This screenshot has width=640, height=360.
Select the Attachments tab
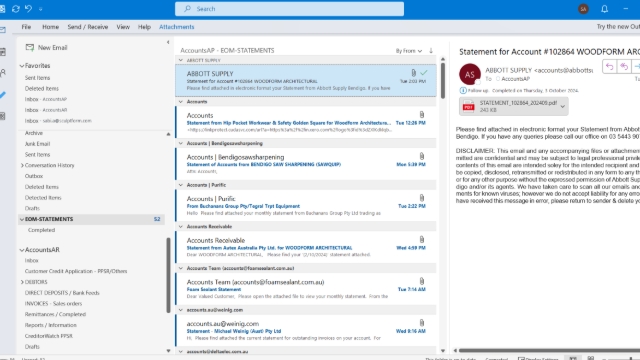176,27
